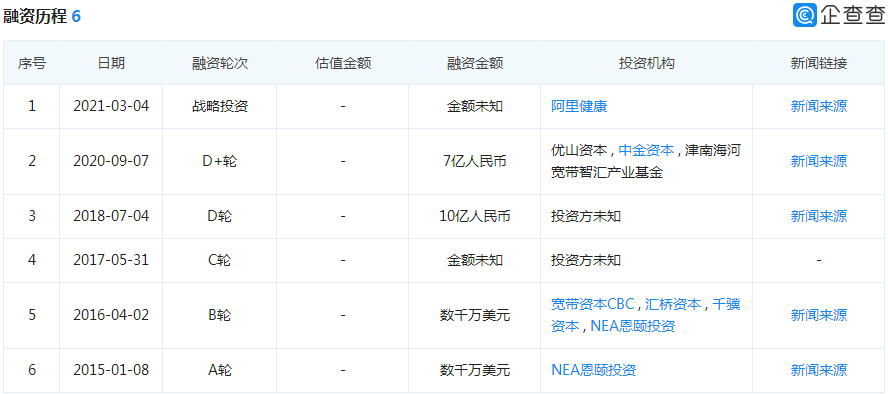Select the B轮 round cell
Image resolution: width=888 pixels, height=394 pixels.
click(220, 315)
